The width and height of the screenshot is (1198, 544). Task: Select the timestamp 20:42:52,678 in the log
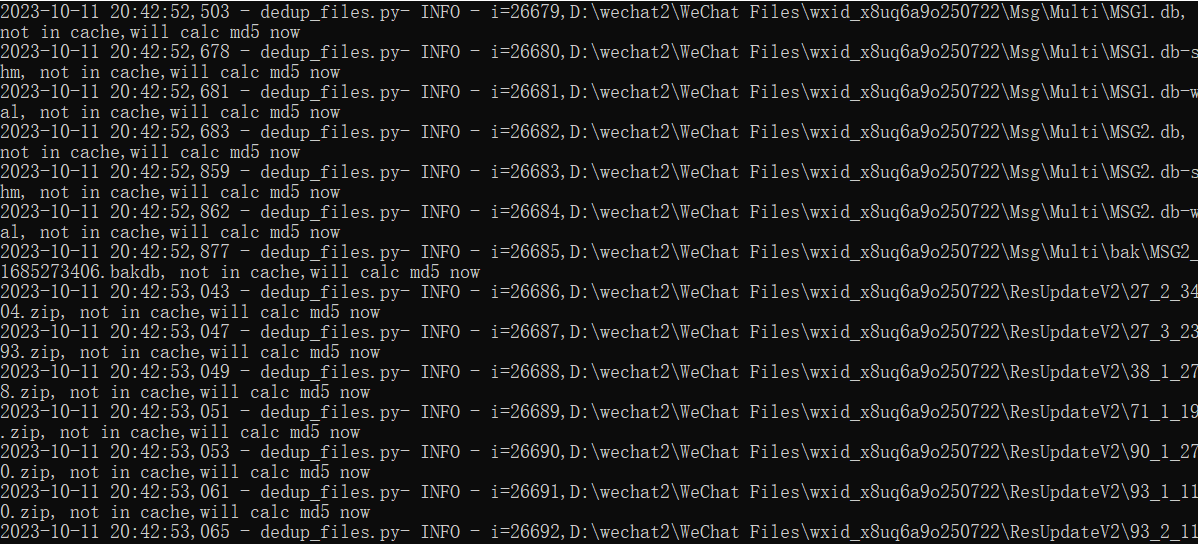[x=170, y=52]
